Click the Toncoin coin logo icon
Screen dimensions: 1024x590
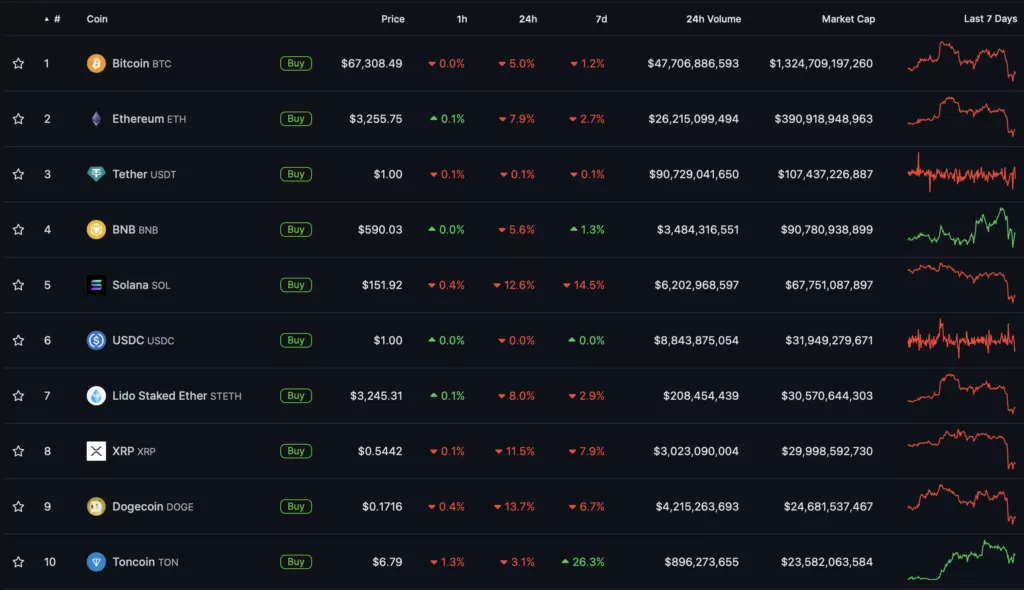[x=96, y=562]
